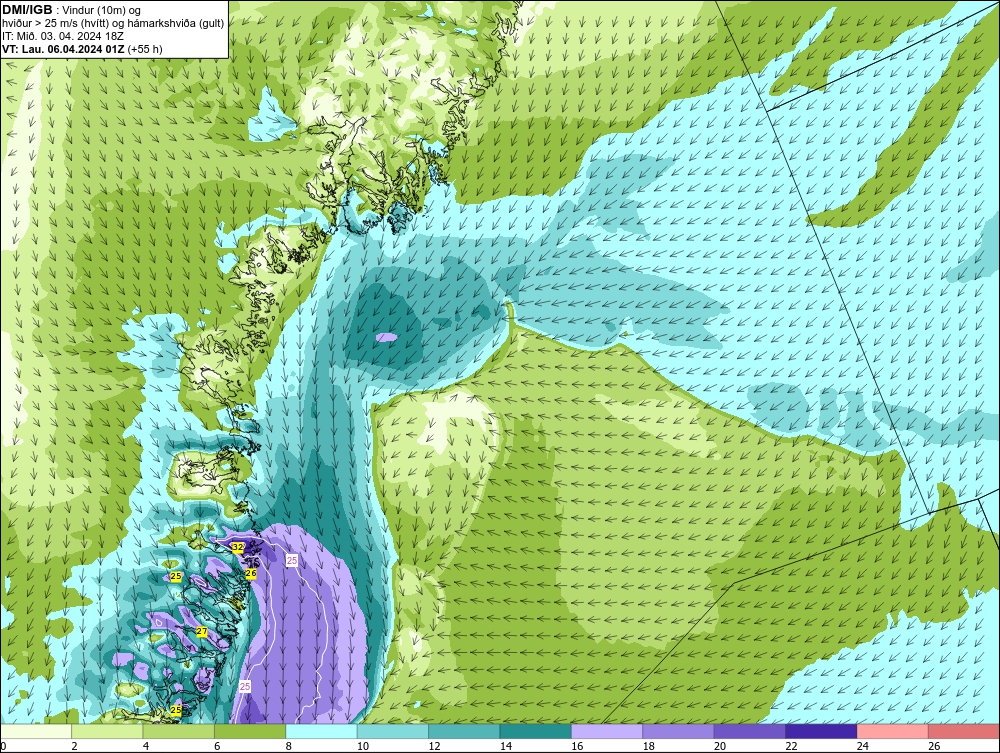The height and width of the screenshot is (753, 1000).
Task: Select the 20–22 m/s violet legend swatch
Action: point(750,731)
